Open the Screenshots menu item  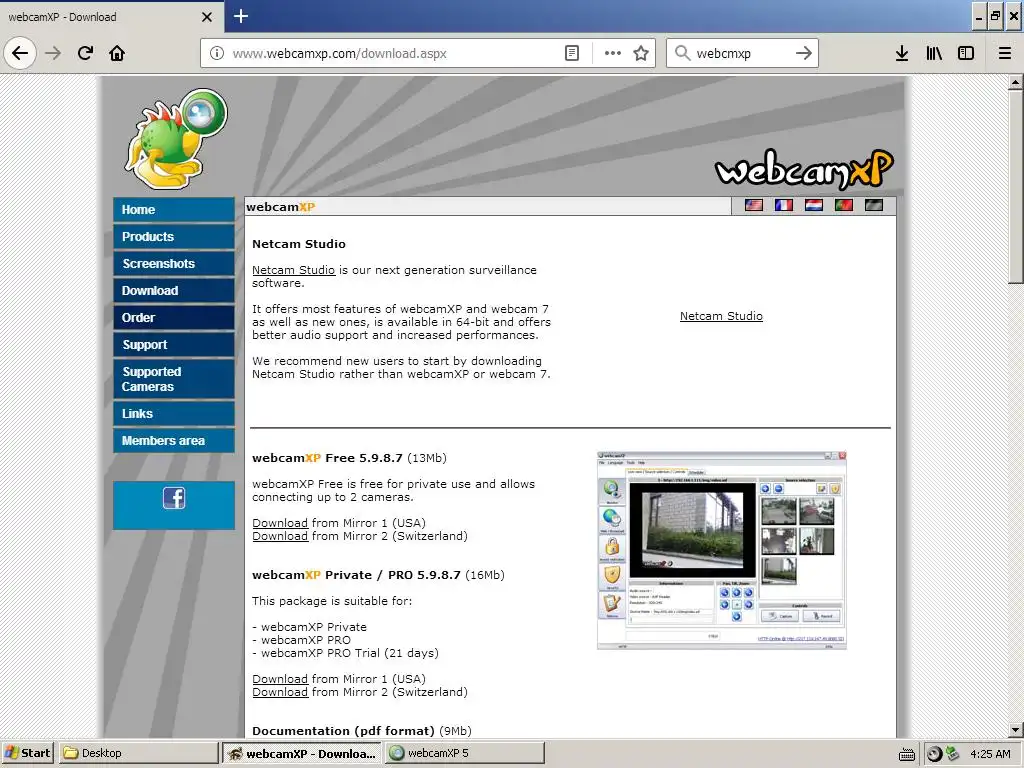pos(174,263)
